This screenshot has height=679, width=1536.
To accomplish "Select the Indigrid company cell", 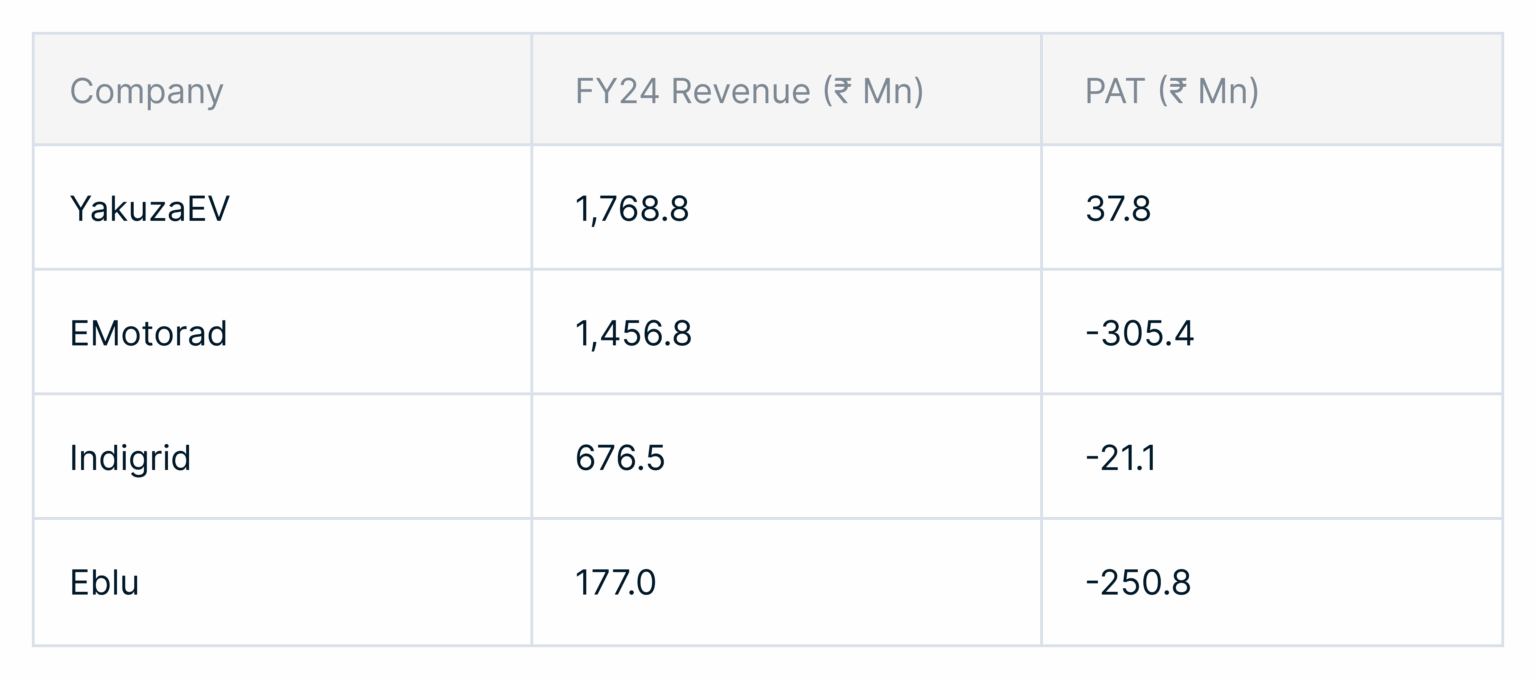I will click(130, 457).
